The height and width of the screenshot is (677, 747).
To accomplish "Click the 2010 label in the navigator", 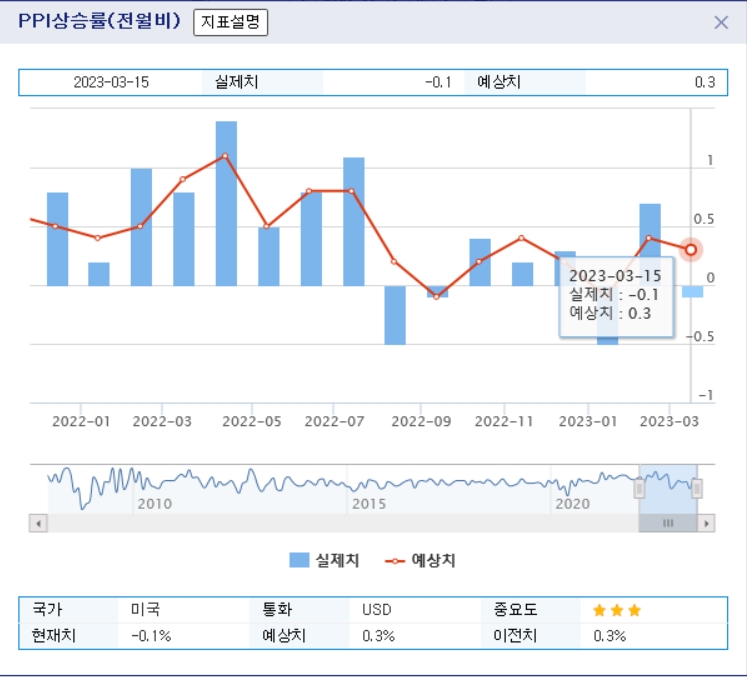I will click(155, 504).
